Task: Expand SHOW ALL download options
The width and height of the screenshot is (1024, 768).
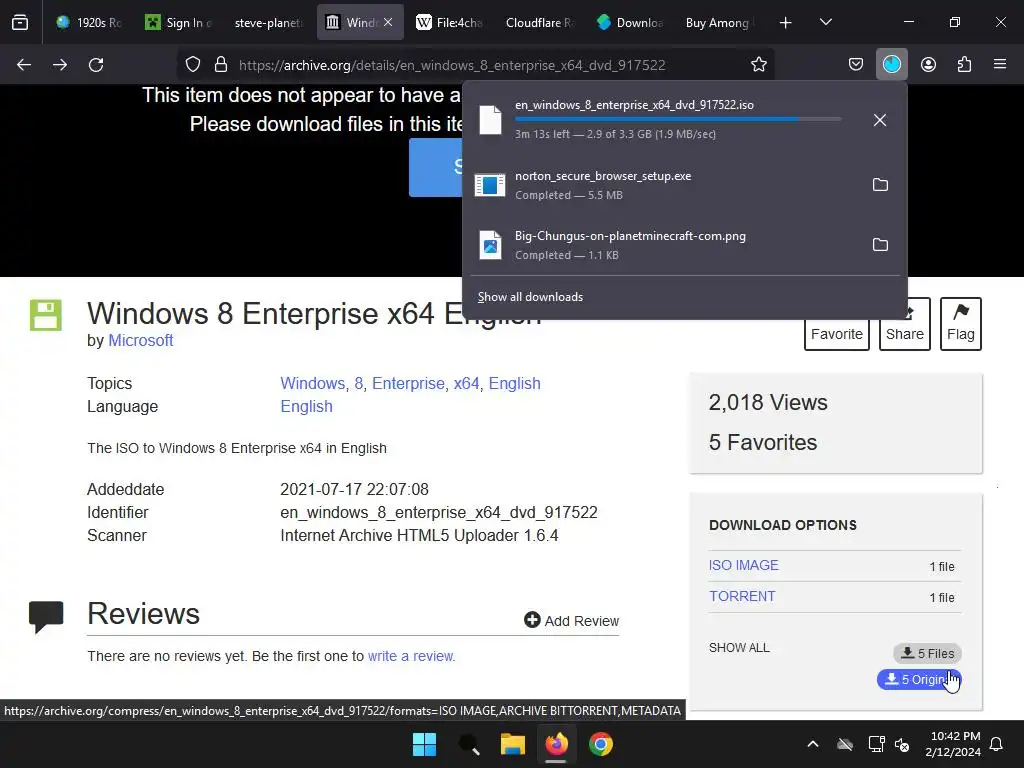Action: (x=739, y=648)
